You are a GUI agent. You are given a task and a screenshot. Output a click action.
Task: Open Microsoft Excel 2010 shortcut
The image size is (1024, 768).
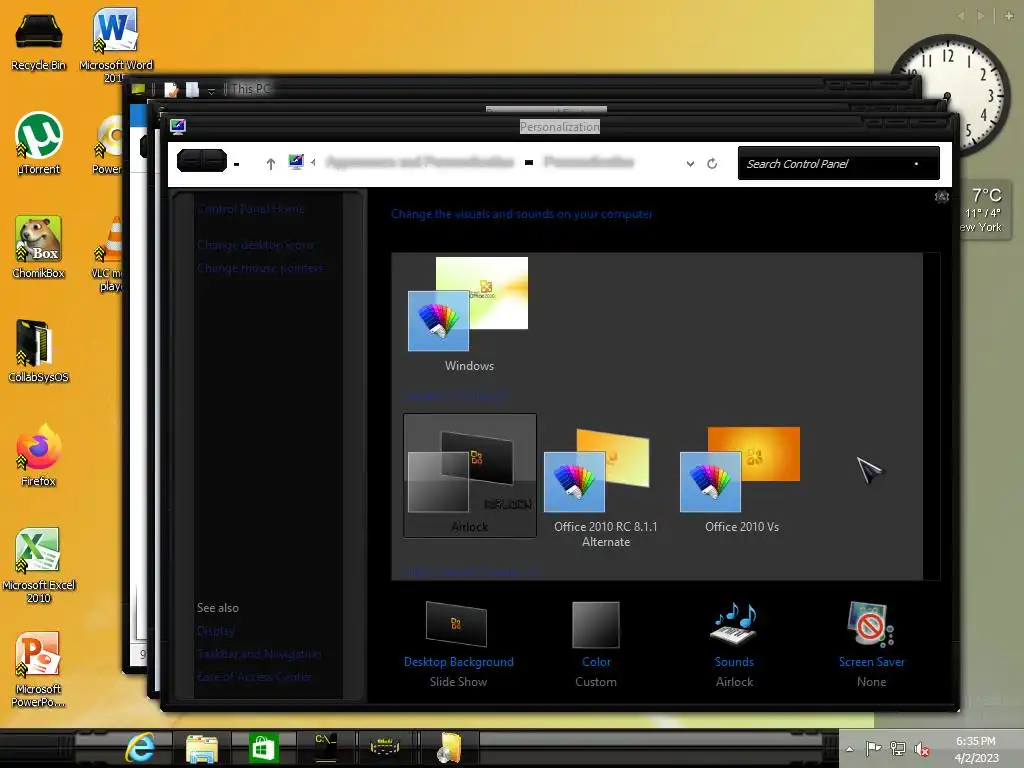pos(39,566)
